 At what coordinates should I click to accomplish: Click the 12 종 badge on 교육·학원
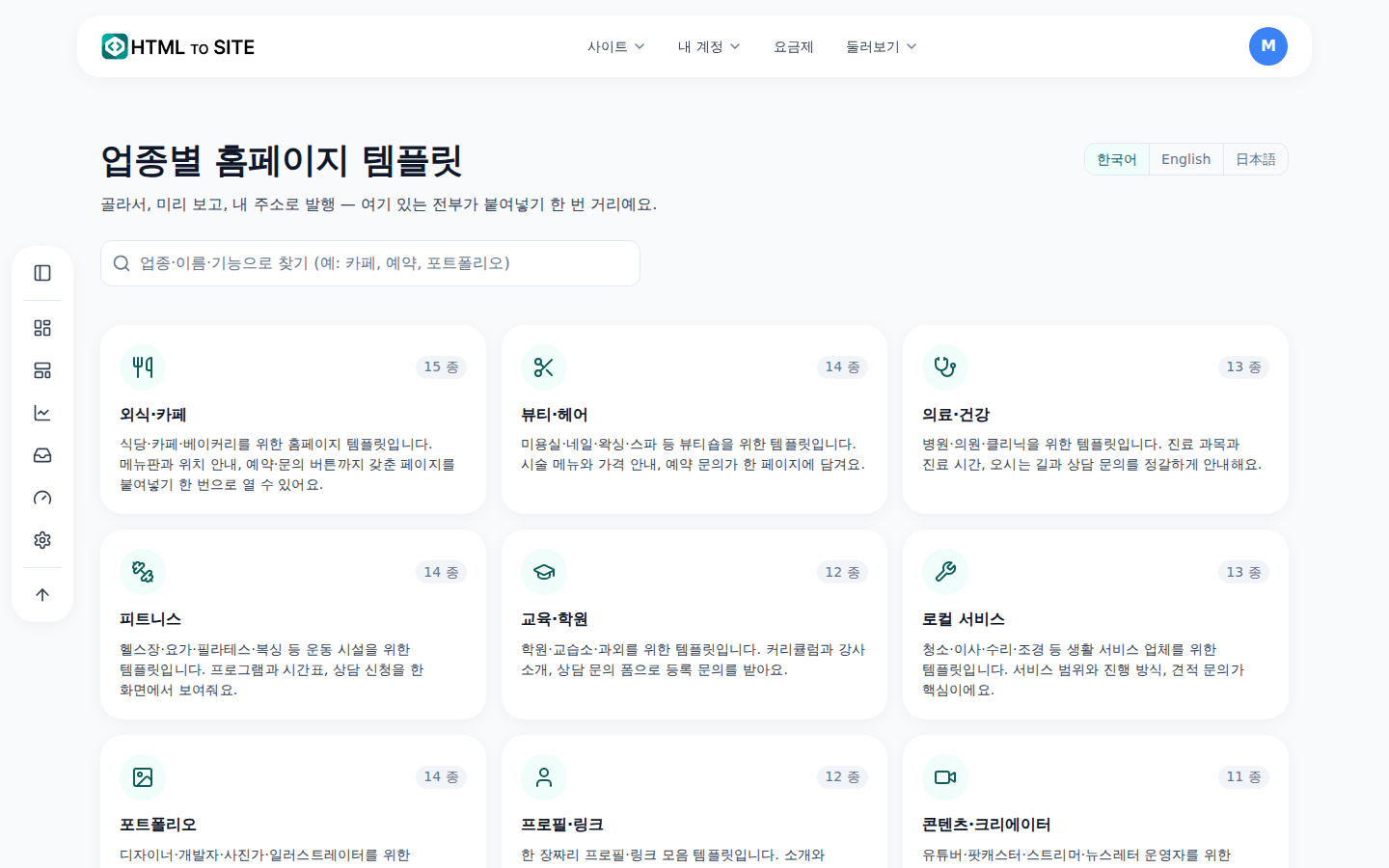pyautogui.click(x=843, y=572)
